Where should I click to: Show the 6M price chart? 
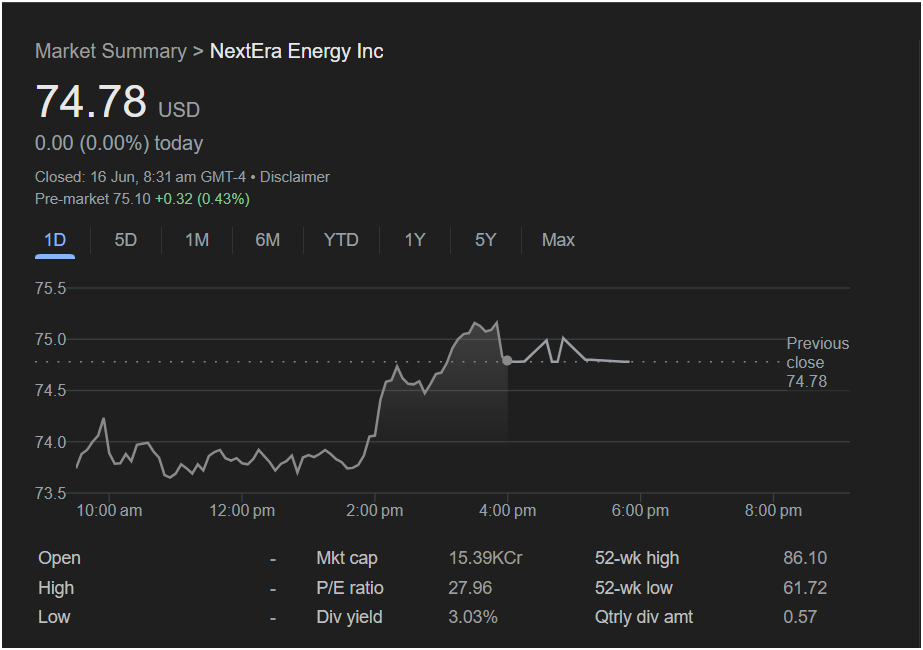267,240
